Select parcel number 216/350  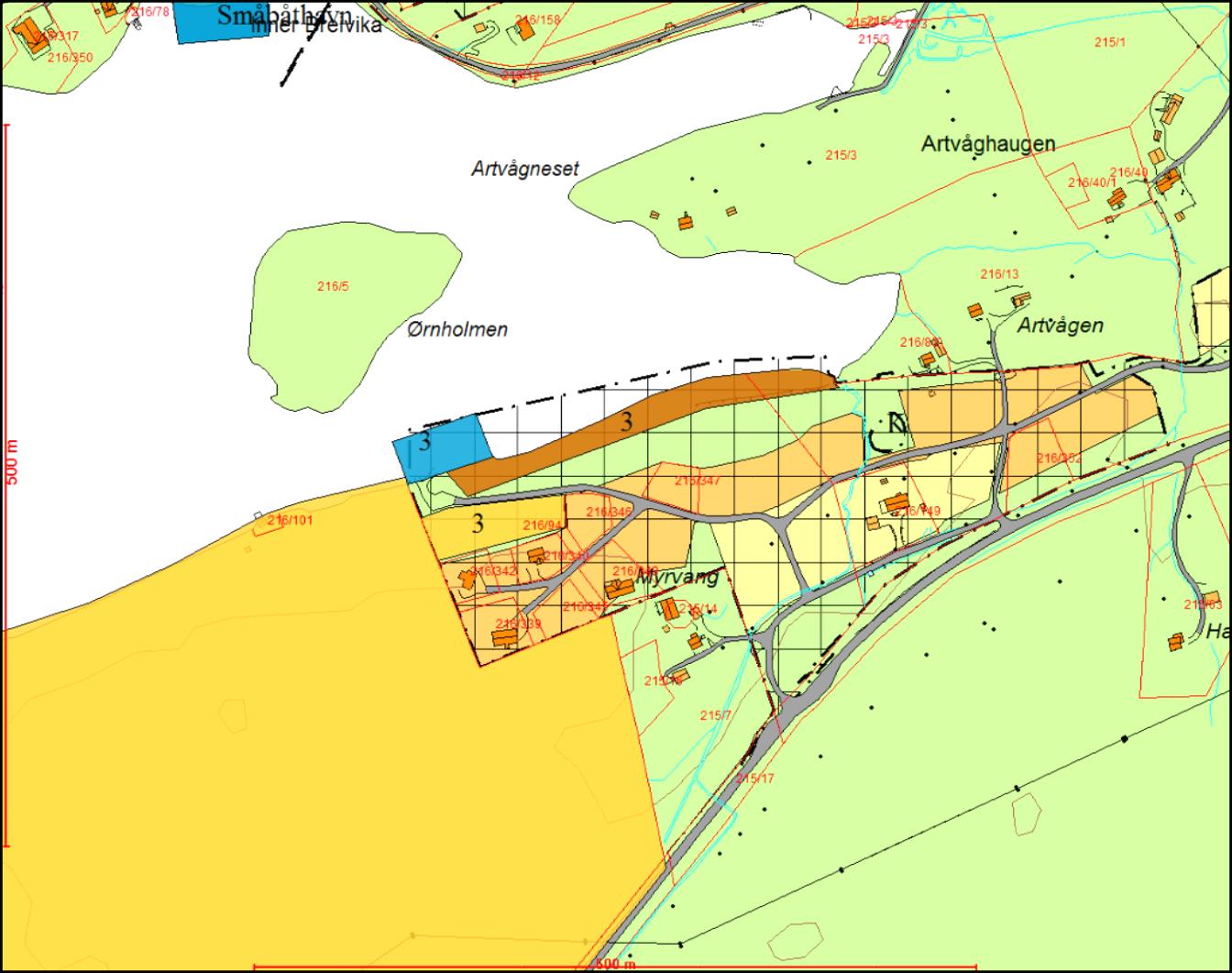click(71, 58)
